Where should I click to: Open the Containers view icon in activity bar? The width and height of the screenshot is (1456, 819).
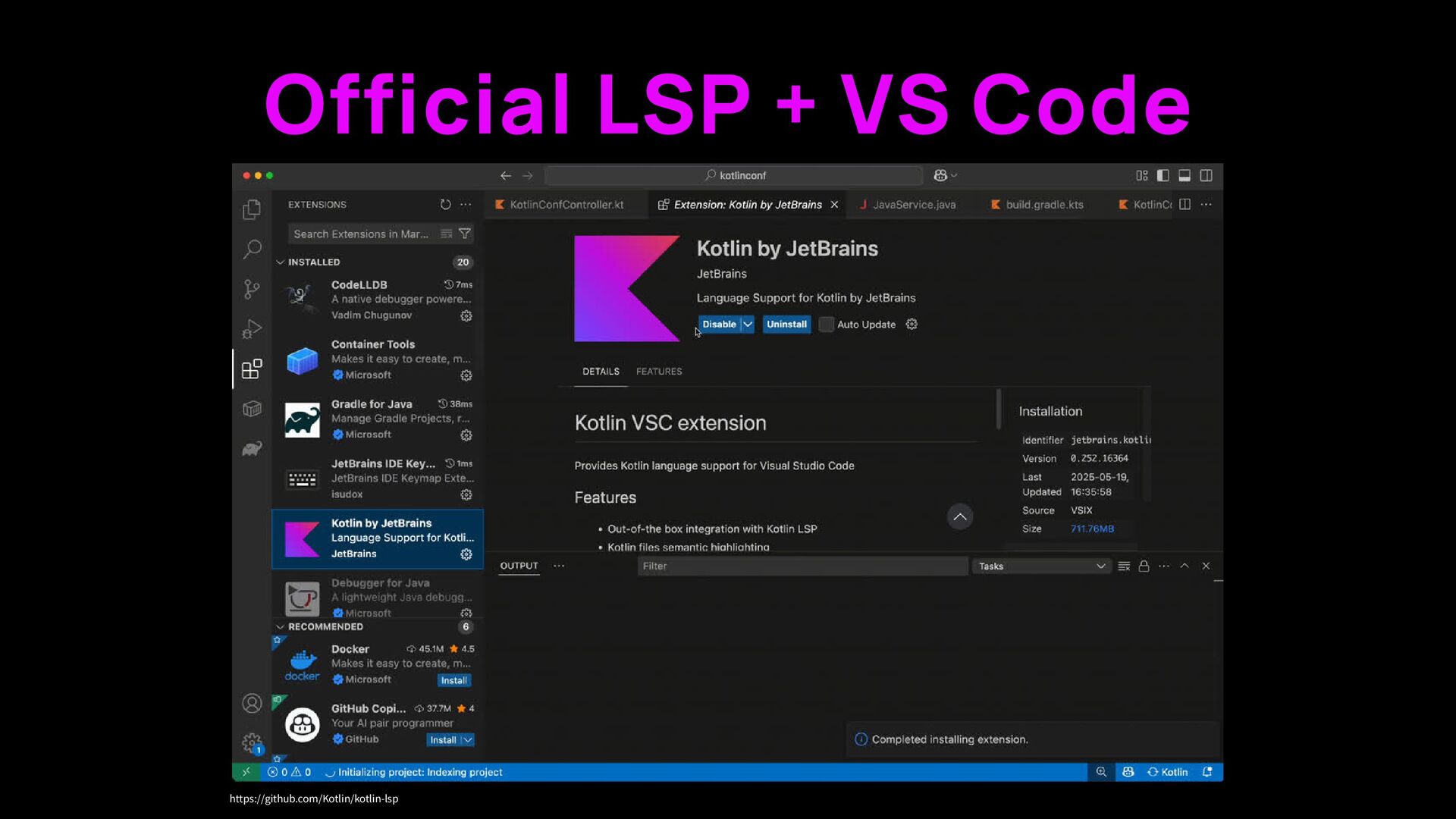(x=252, y=409)
